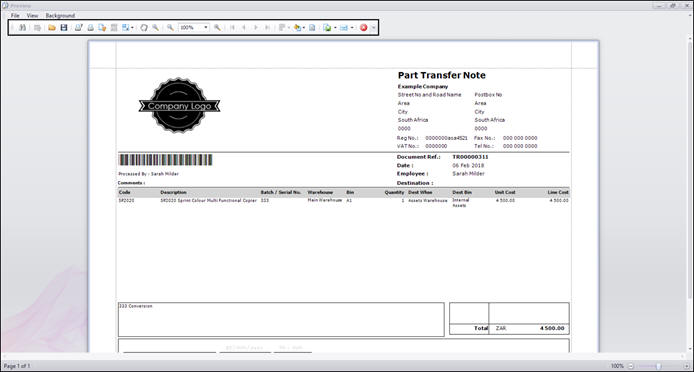Open the Print dialog icon
This screenshot has width=694, height=372.
click(x=78, y=27)
